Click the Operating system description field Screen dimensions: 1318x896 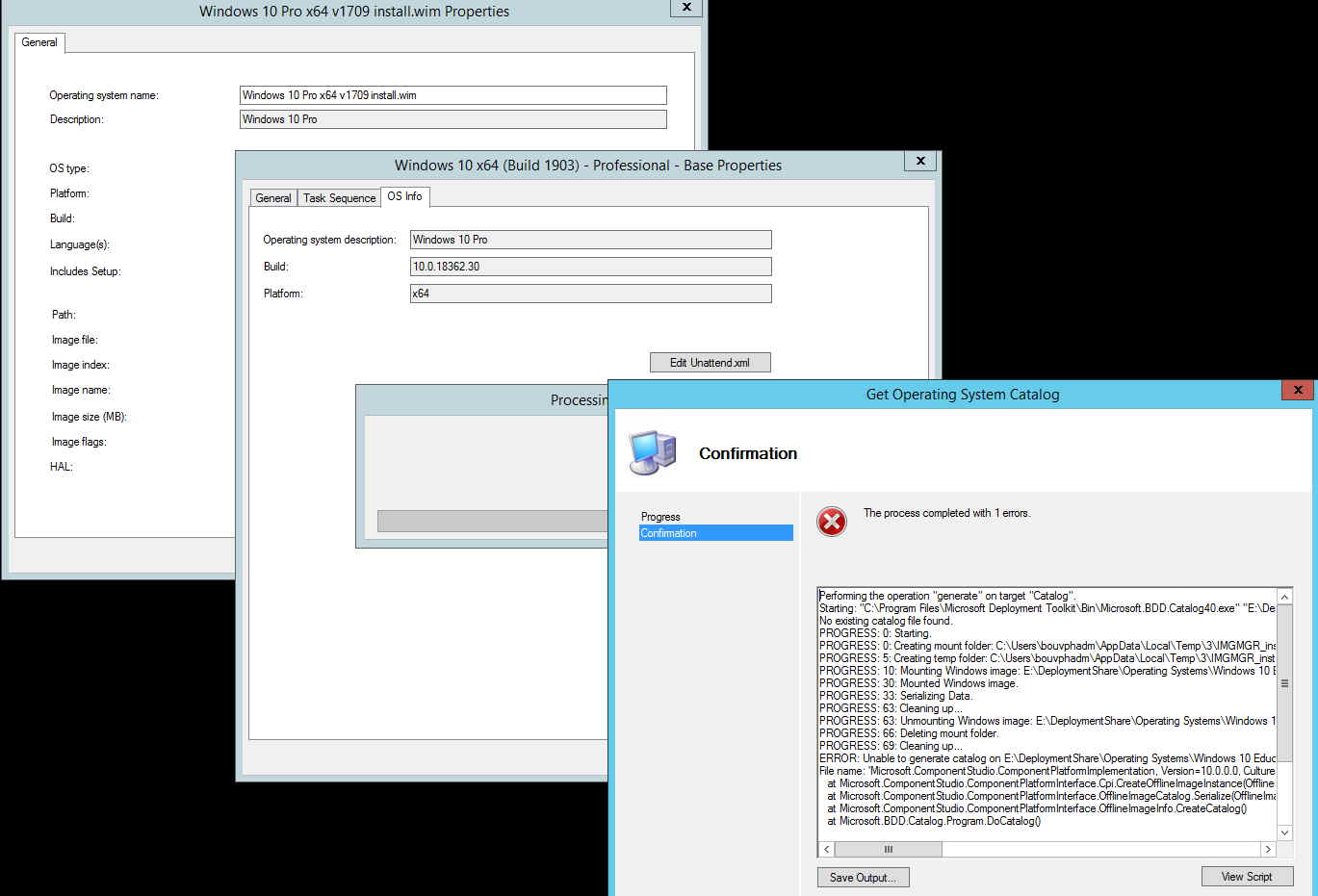[x=590, y=239]
